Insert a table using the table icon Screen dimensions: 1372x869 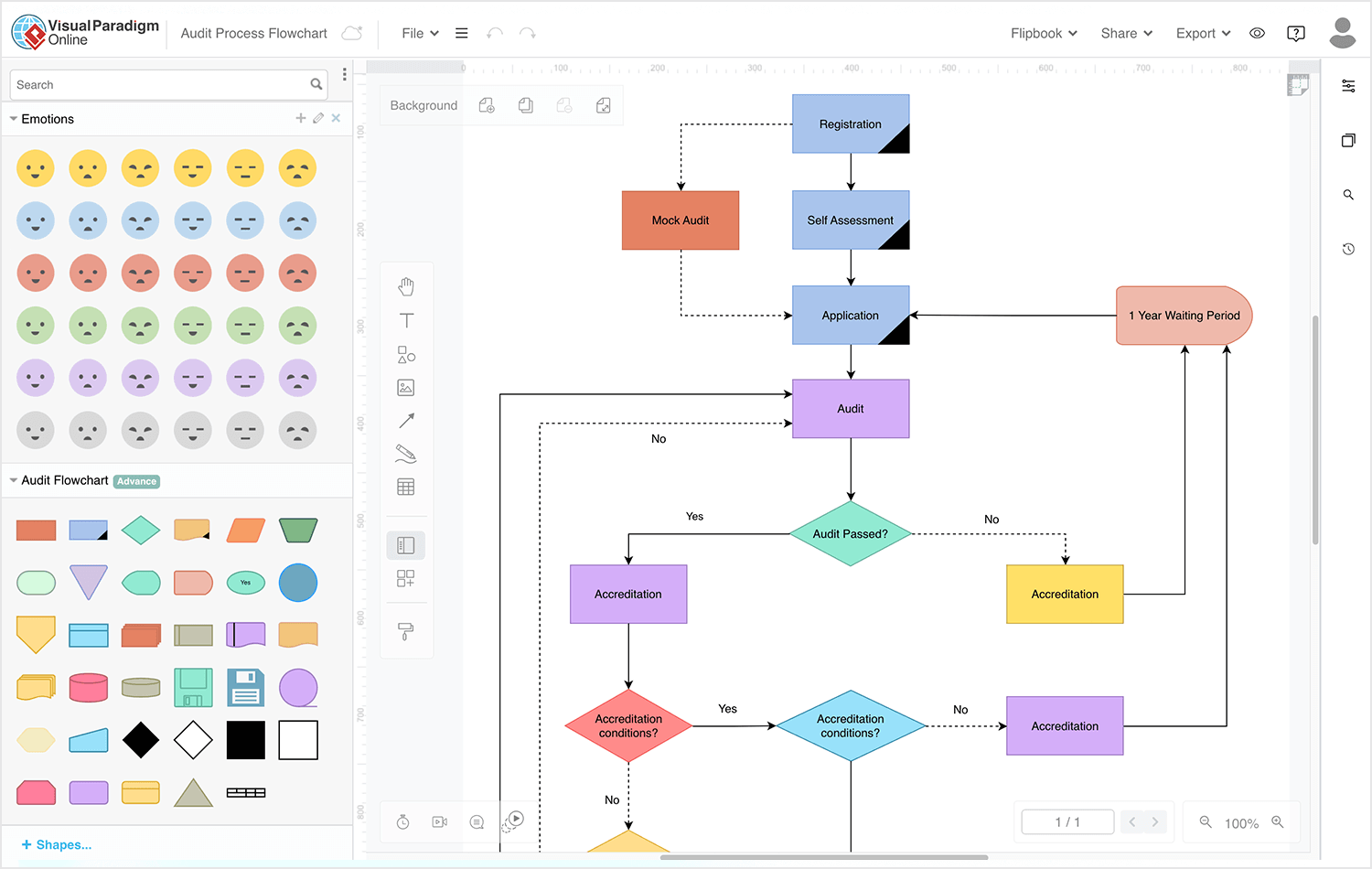(x=406, y=487)
